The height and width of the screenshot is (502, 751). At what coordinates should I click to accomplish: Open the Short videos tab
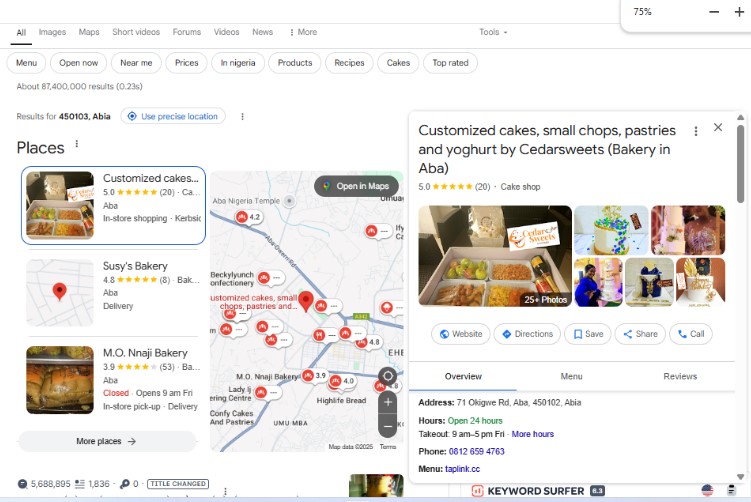[x=136, y=32]
